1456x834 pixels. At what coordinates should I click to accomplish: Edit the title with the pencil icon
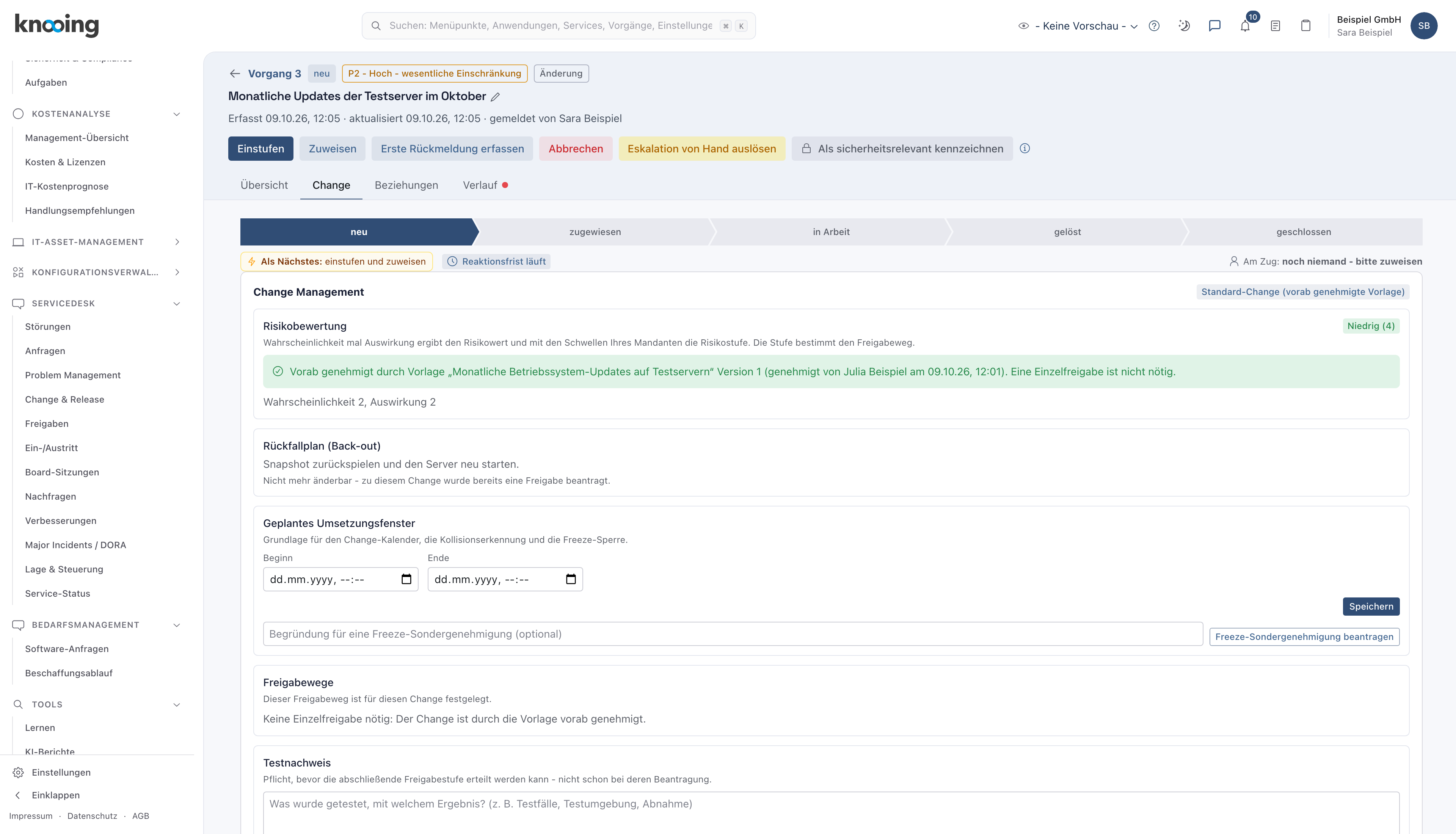496,97
